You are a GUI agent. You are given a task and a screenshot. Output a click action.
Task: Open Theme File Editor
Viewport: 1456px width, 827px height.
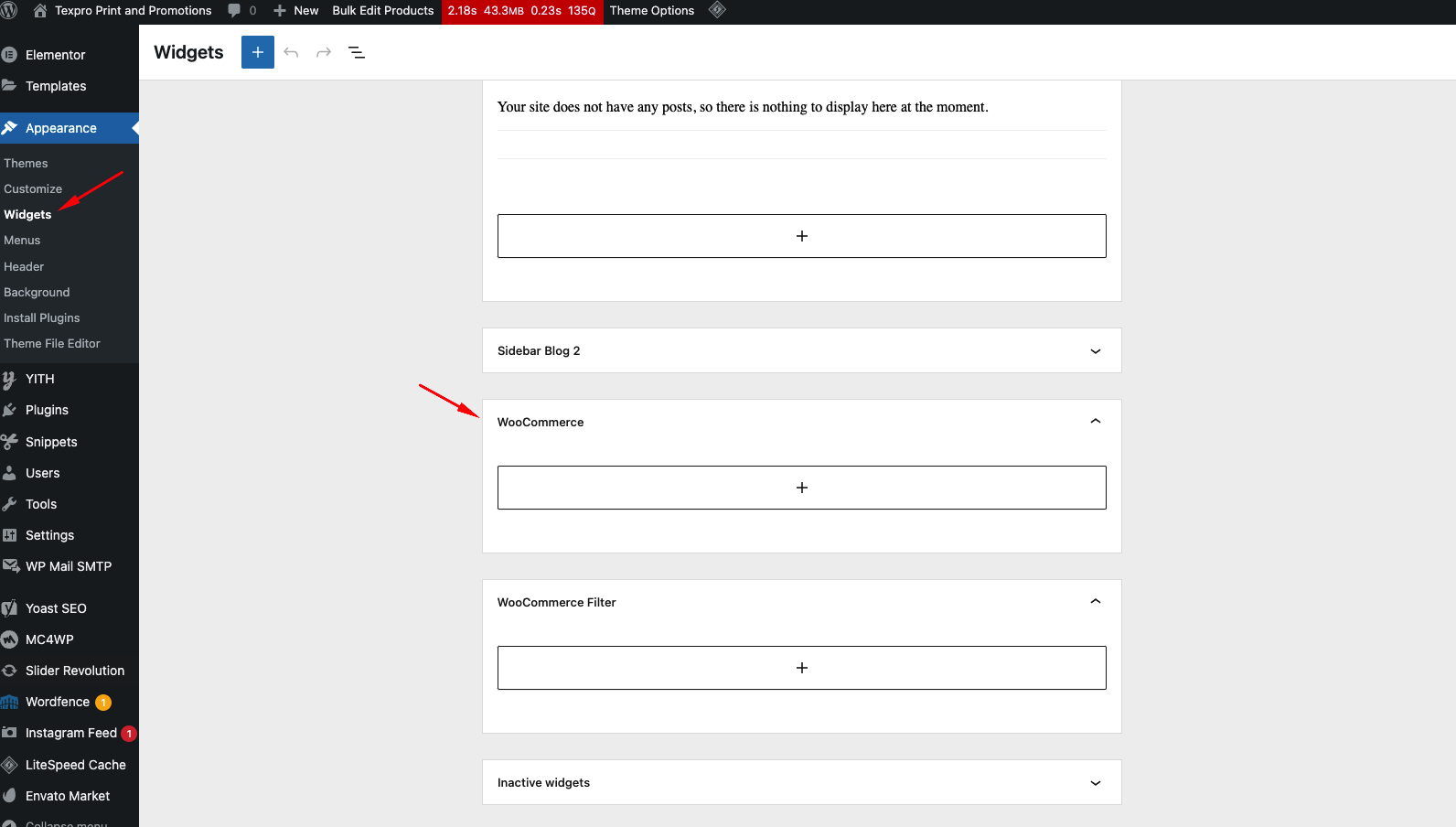click(52, 343)
